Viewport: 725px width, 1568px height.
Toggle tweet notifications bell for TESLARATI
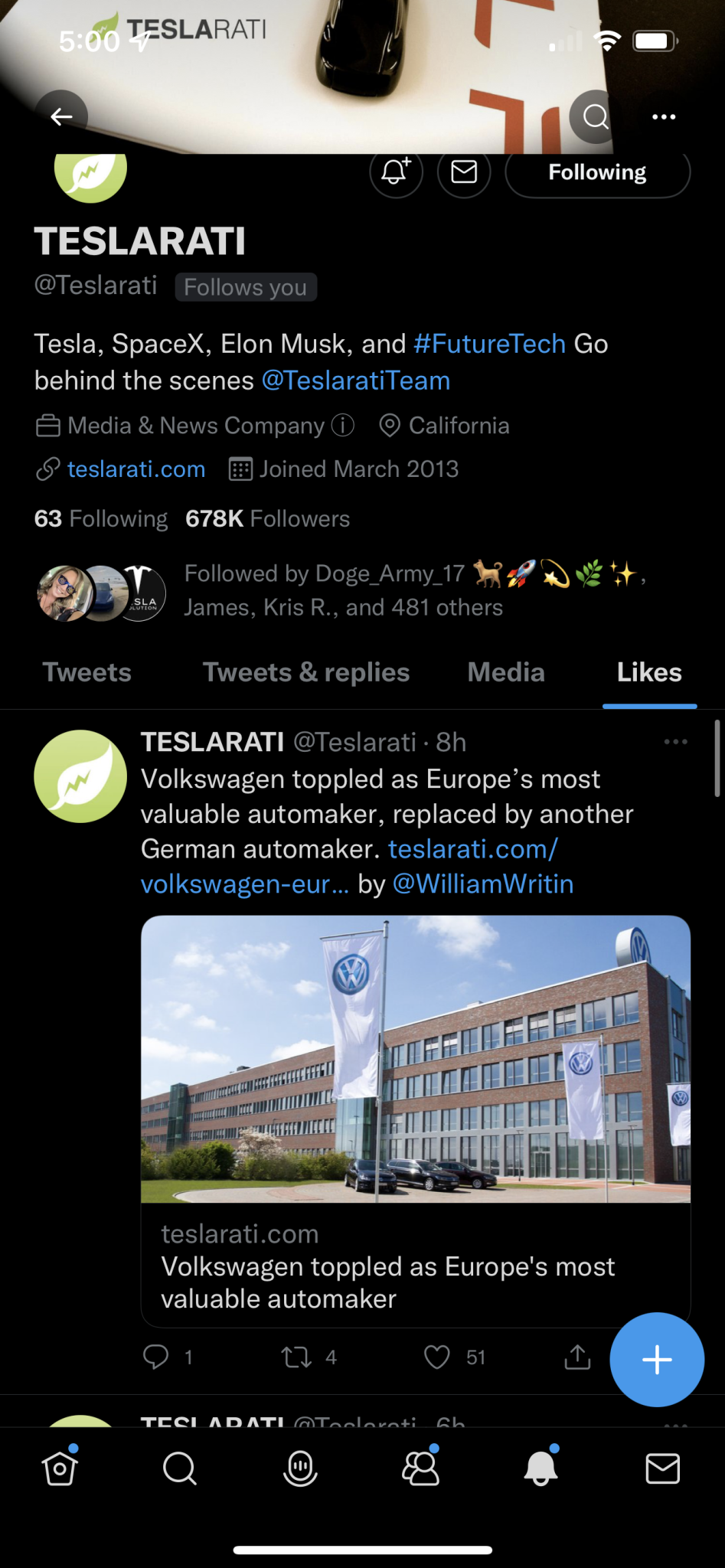(396, 171)
